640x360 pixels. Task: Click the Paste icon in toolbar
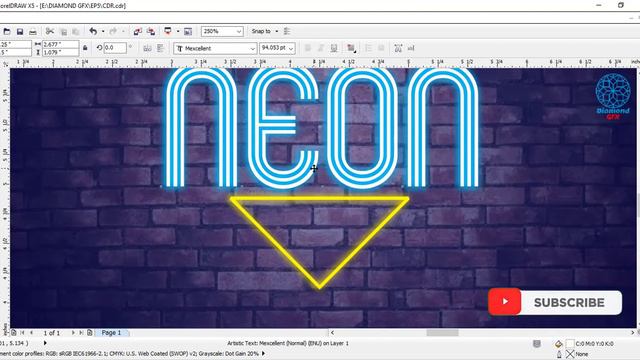pyautogui.click(x=76, y=31)
